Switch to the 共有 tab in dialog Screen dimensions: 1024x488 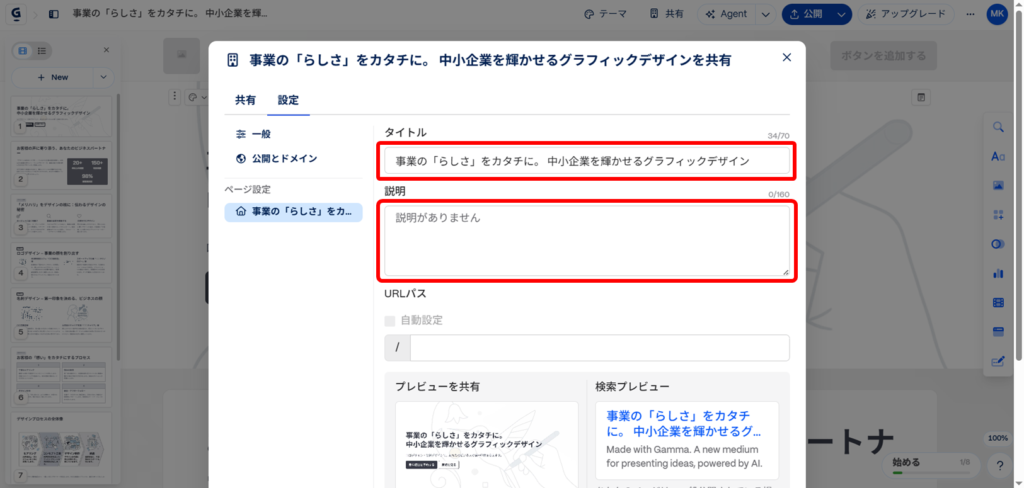(245, 100)
